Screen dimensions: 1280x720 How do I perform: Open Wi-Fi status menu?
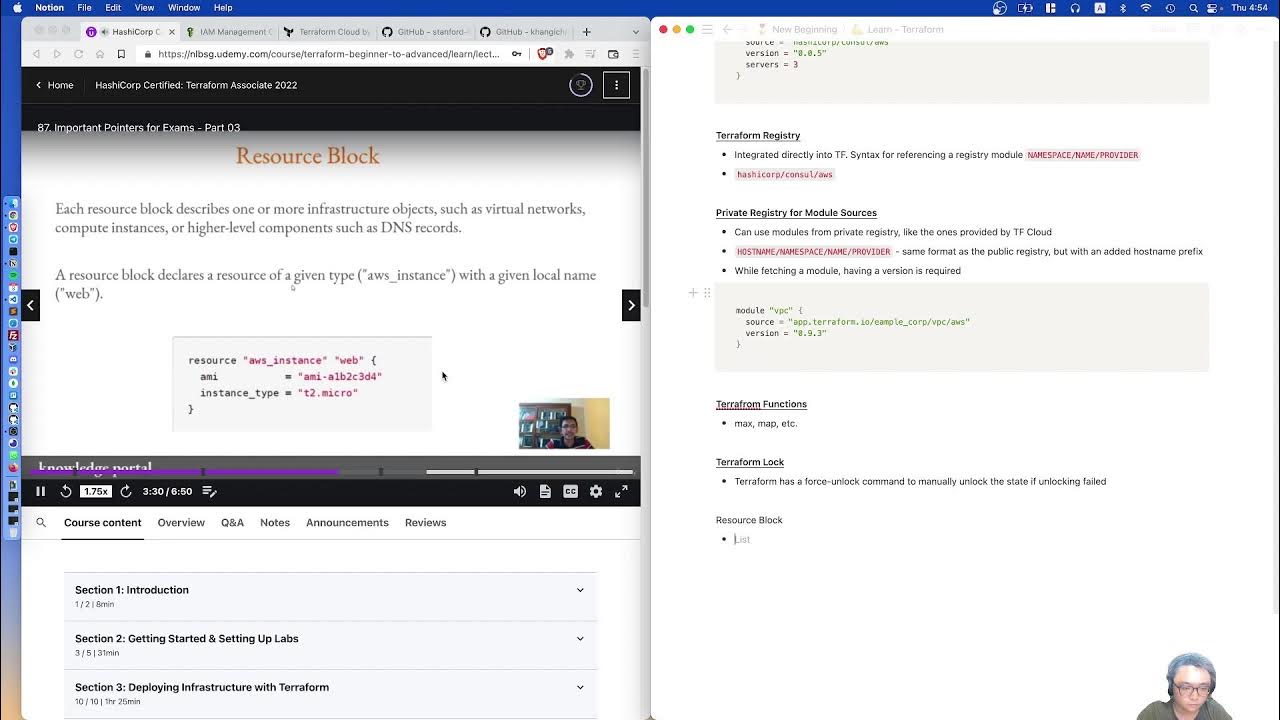click(1146, 8)
